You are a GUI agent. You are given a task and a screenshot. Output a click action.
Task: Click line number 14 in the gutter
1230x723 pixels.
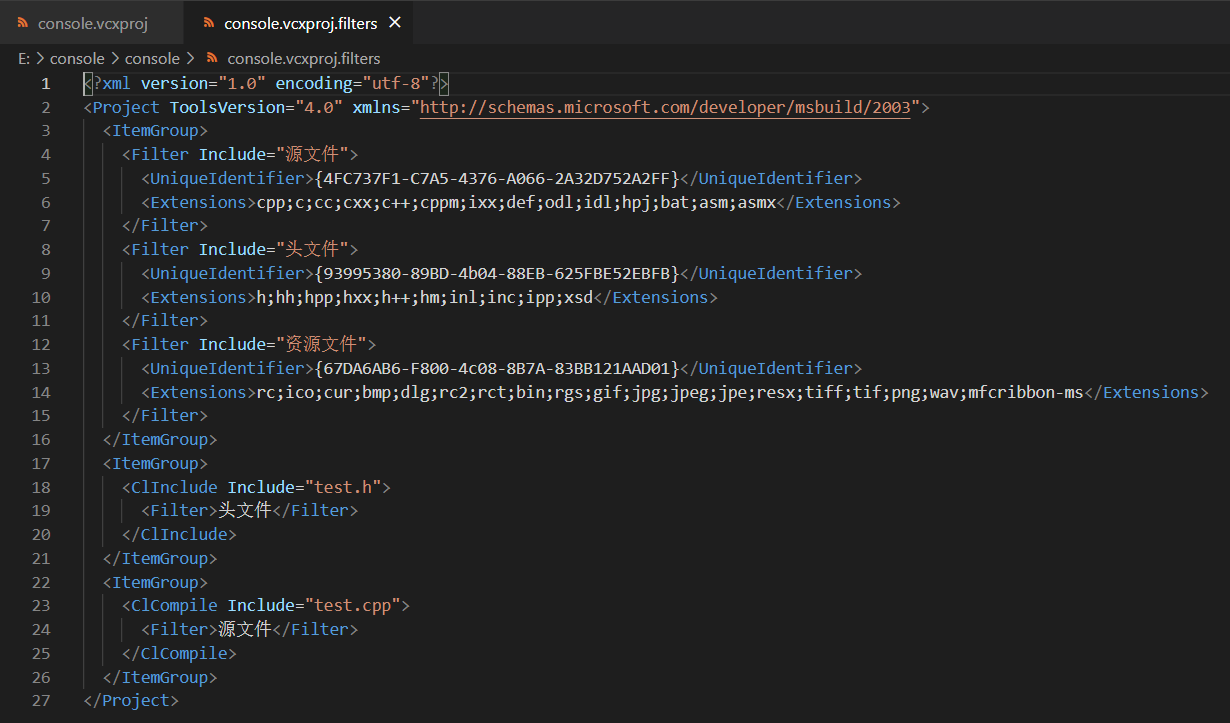tap(41, 391)
